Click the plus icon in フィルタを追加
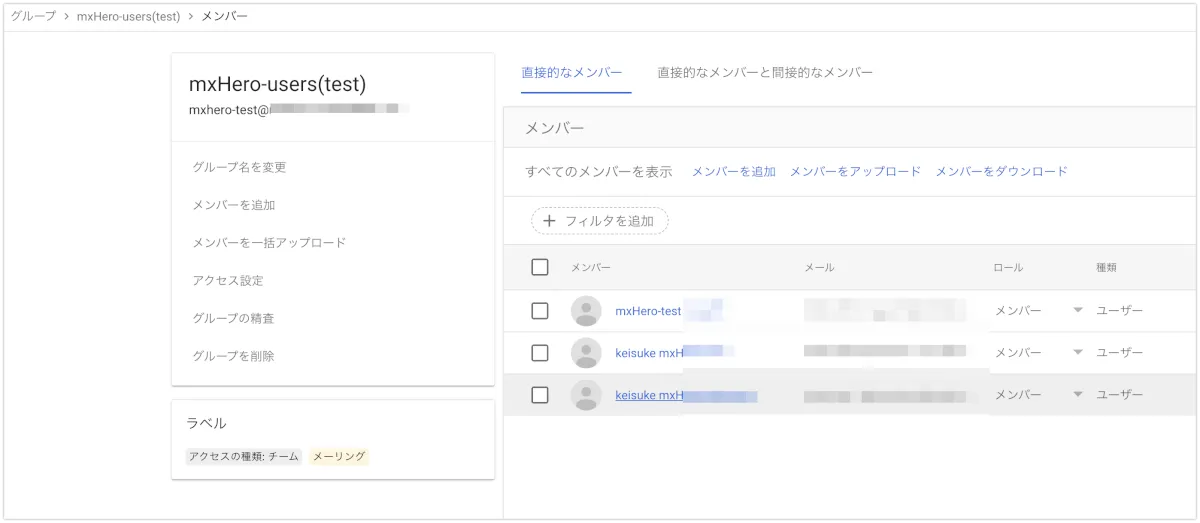 [549, 221]
